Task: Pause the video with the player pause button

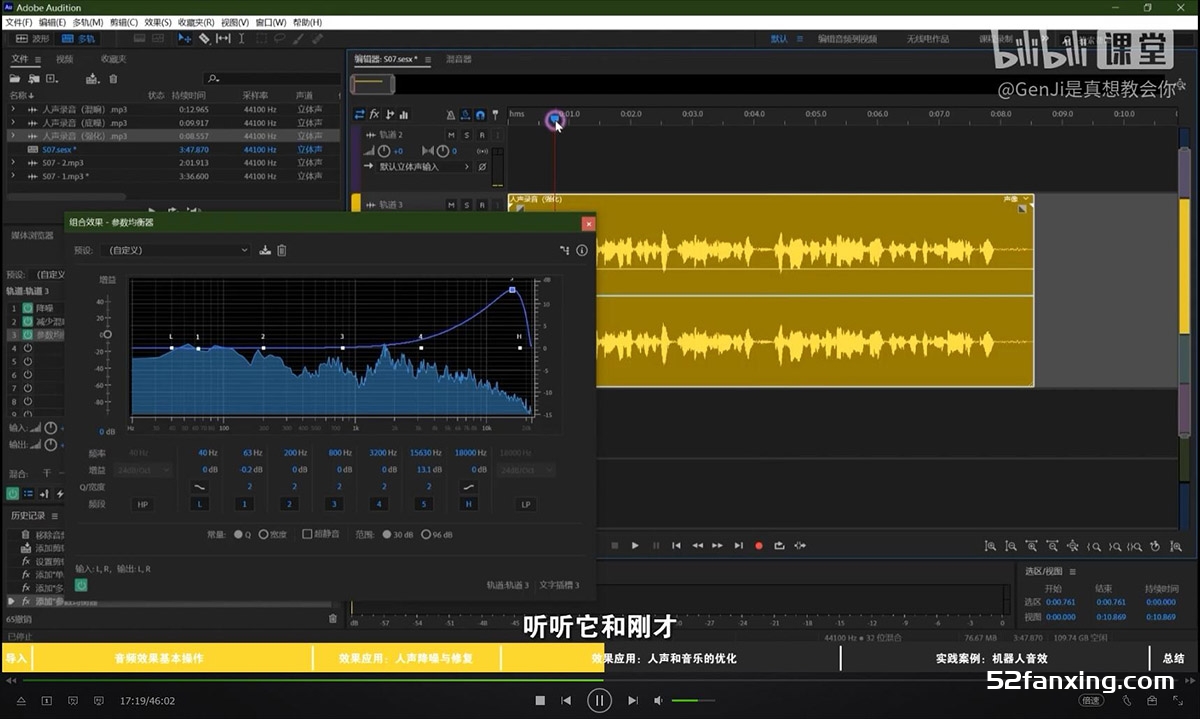Action: click(x=599, y=701)
